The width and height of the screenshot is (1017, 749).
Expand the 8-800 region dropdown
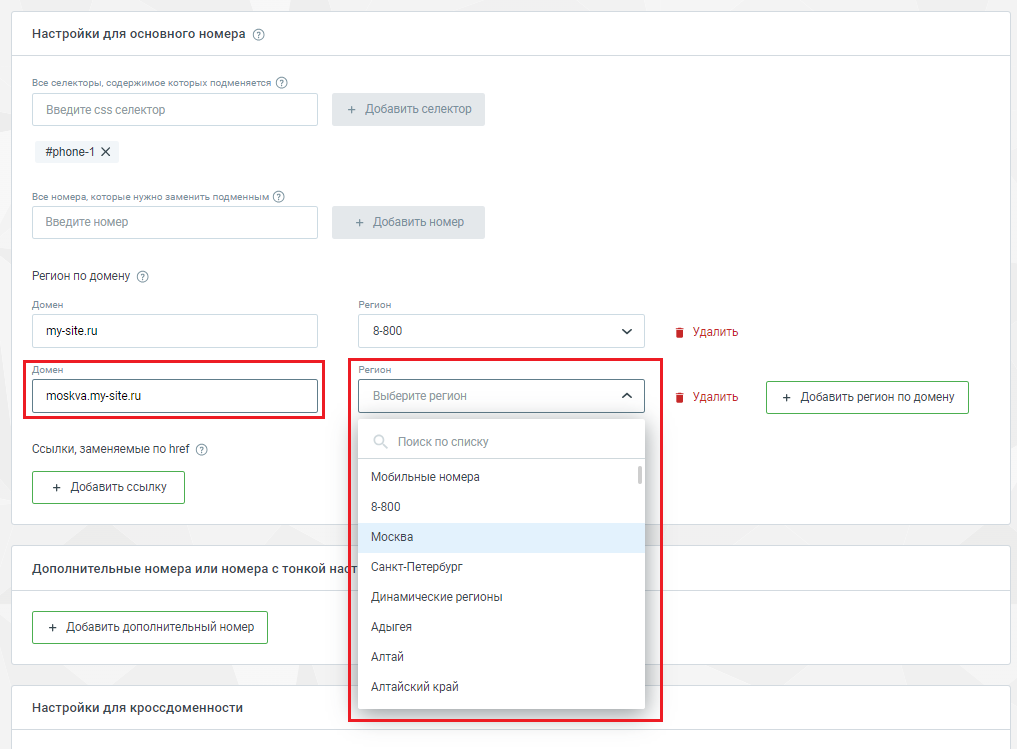tap(501, 331)
